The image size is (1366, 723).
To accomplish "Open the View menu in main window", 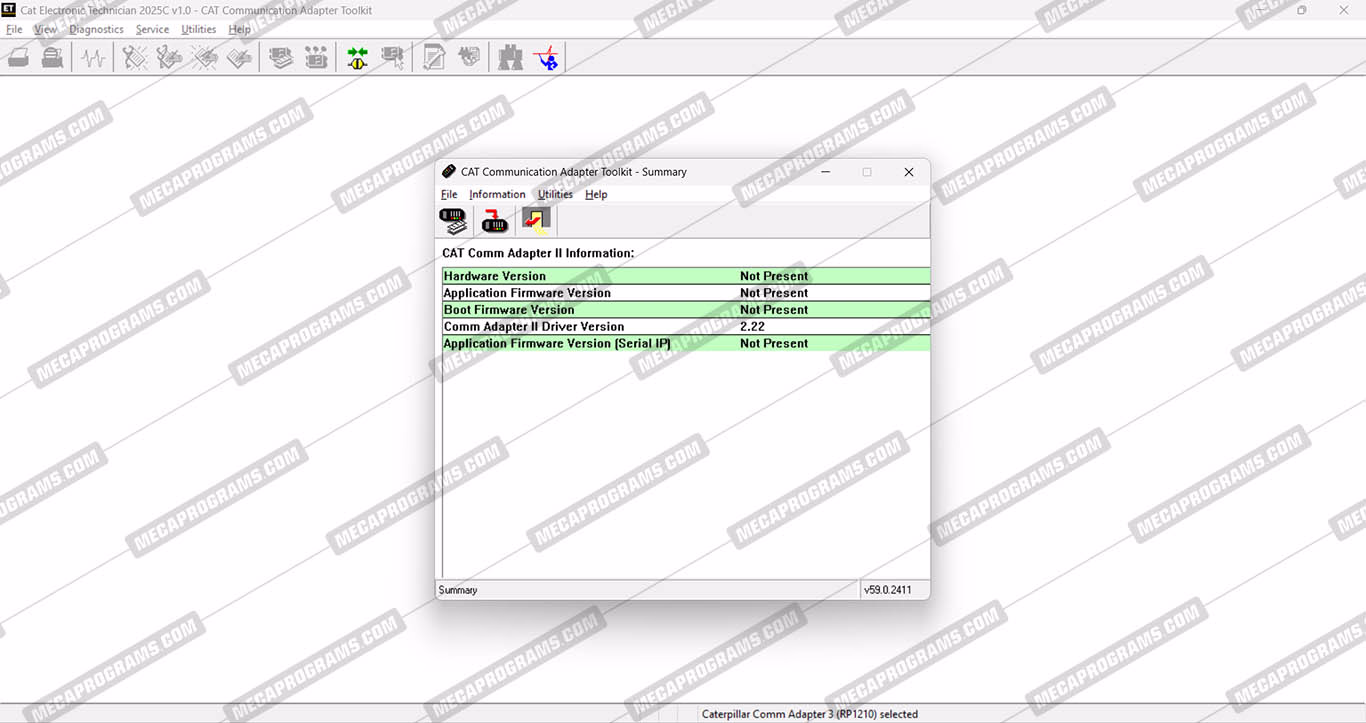I will coord(45,30).
